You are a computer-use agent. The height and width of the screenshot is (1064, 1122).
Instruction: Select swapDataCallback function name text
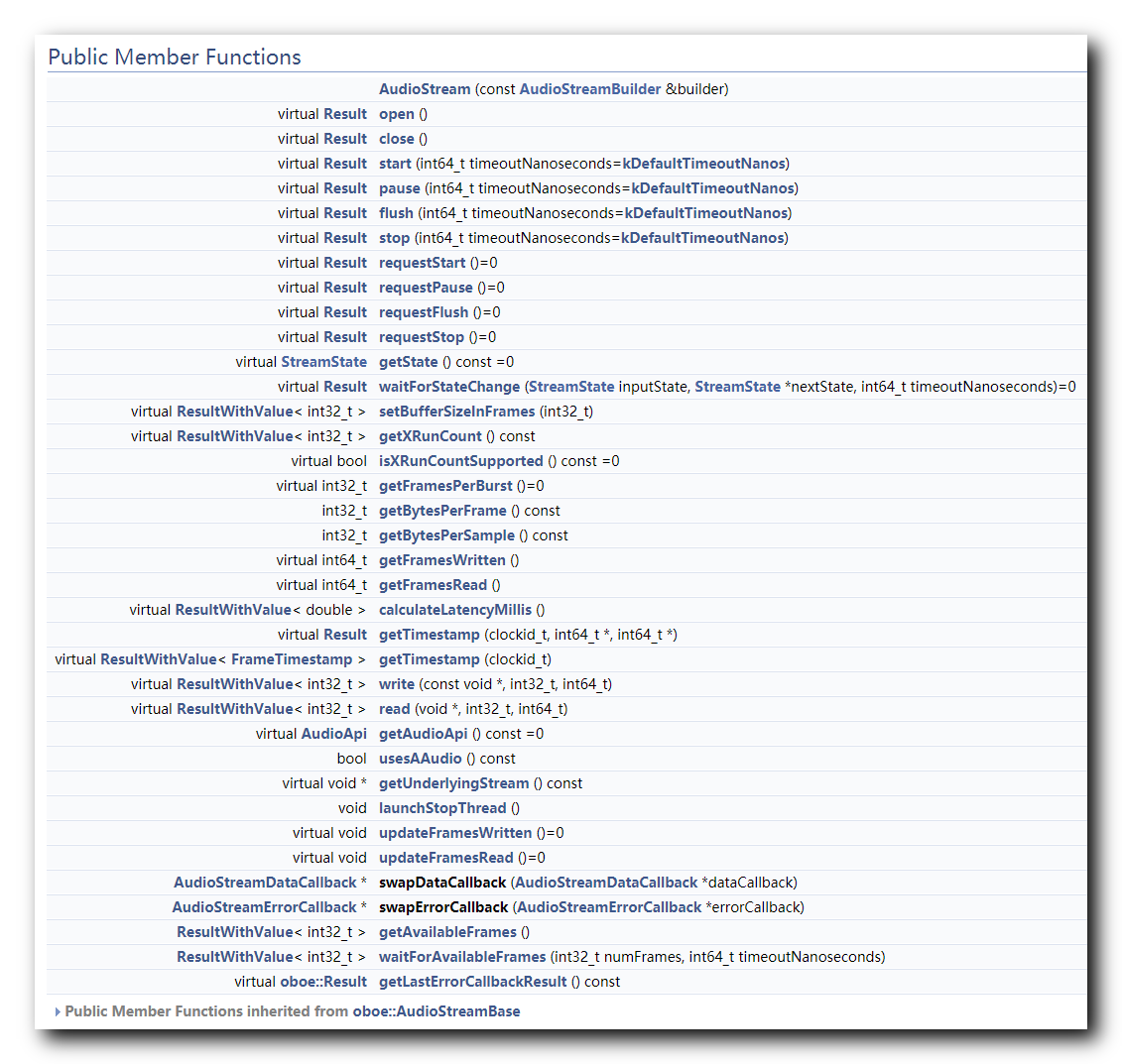(442, 883)
